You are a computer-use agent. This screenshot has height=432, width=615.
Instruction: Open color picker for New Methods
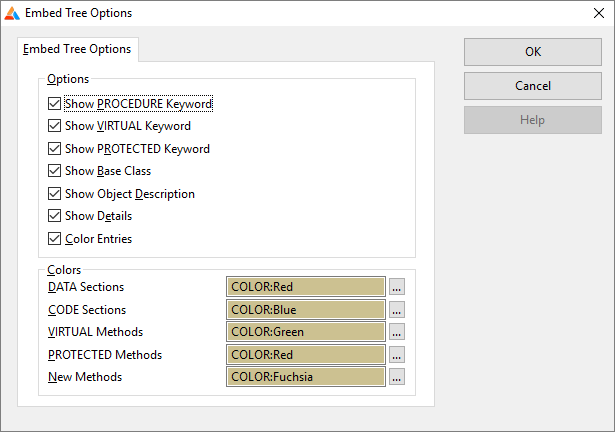[x=397, y=377]
